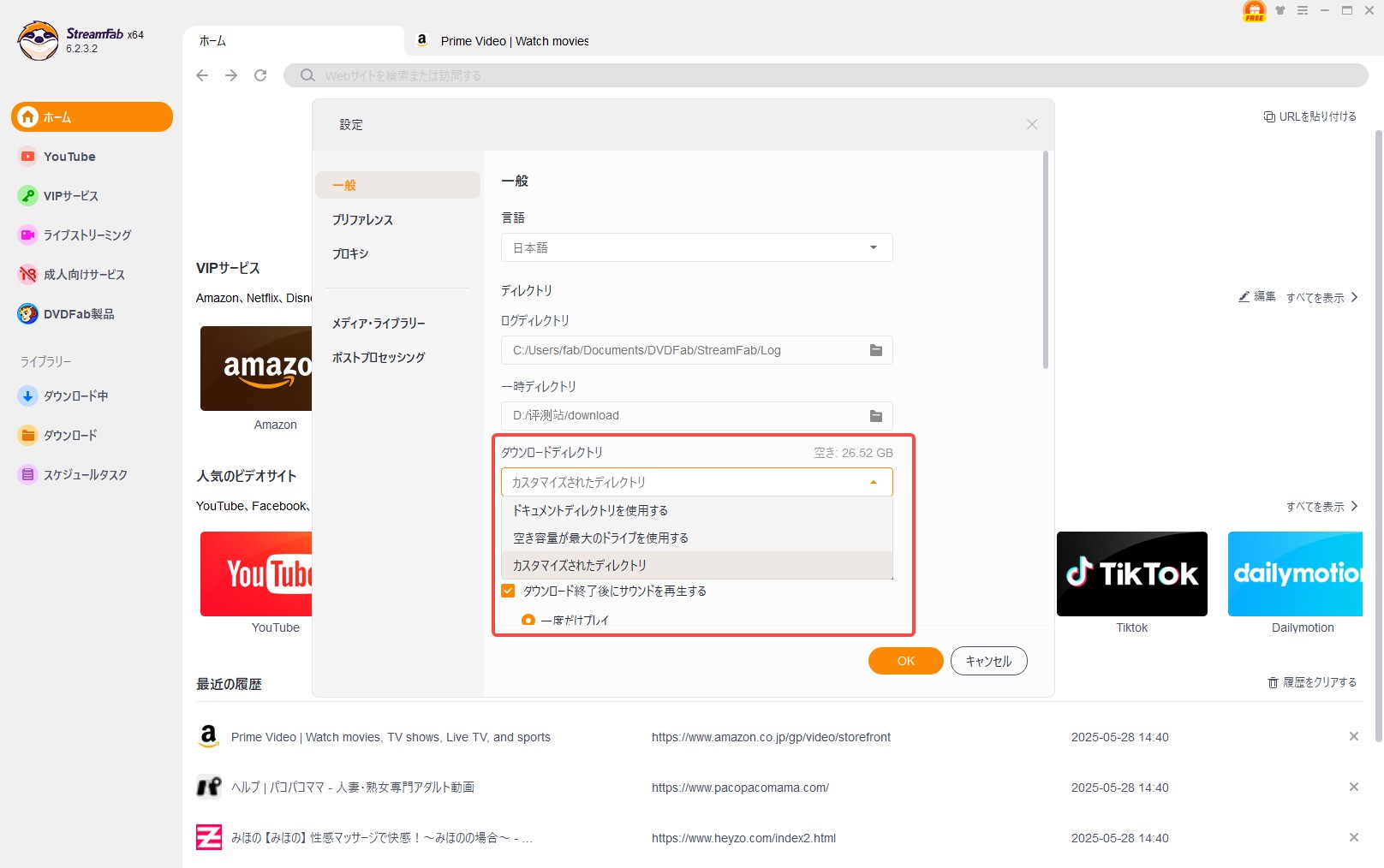This screenshot has height=868, width=1384.
Task: Confirm settings with the OK button
Action: [x=906, y=661]
